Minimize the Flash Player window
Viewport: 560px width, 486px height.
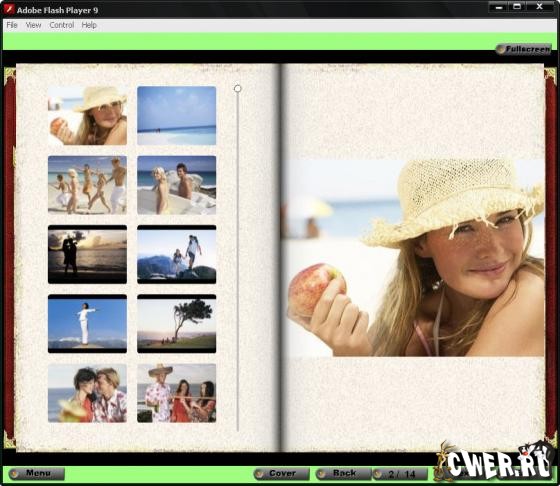pyautogui.click(x=498, y=7)
